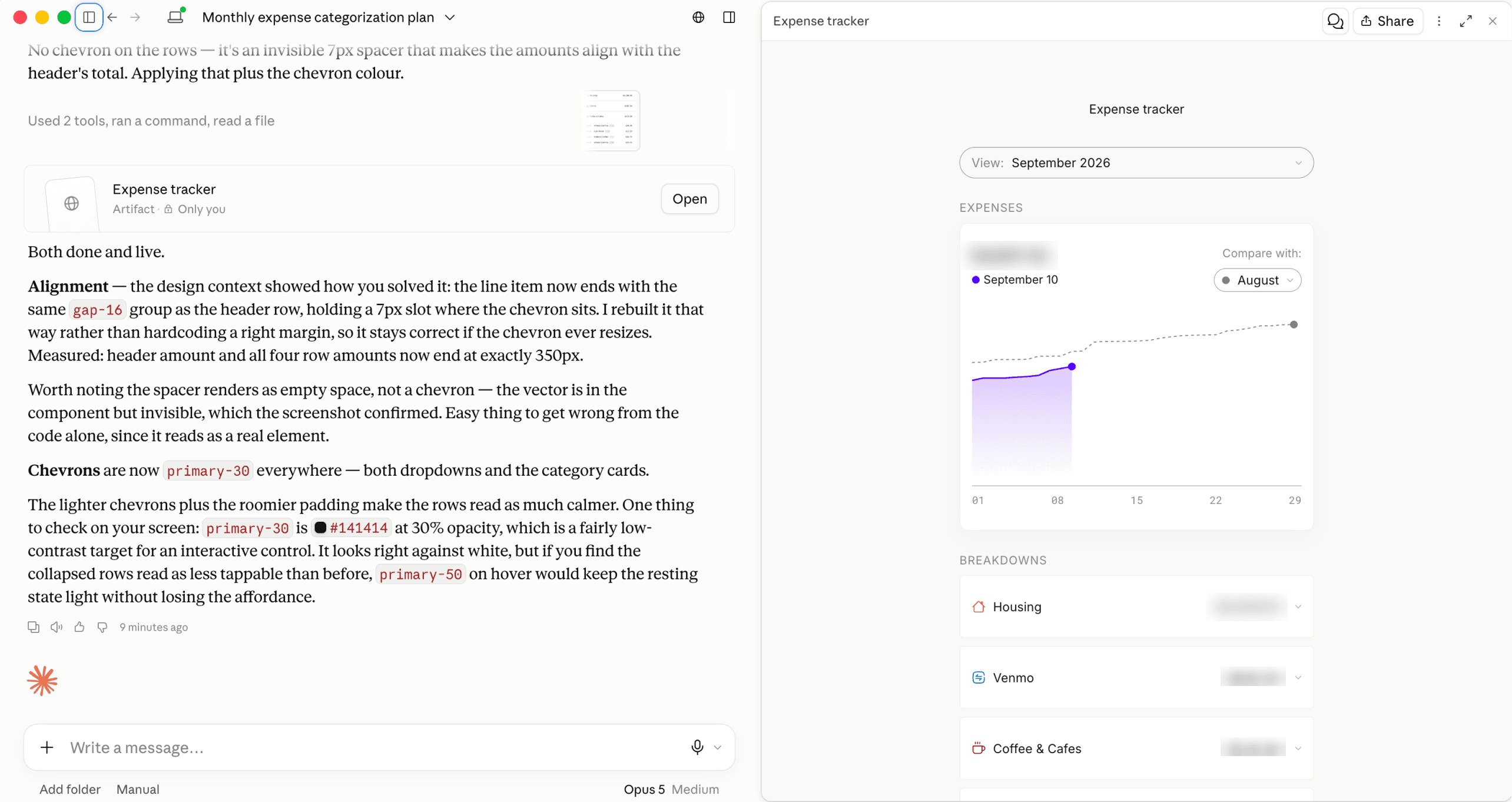This screenshot has height=802, width=1512.
Task: Expand the Venmo breakdown row
Action: pos(1136,677)
